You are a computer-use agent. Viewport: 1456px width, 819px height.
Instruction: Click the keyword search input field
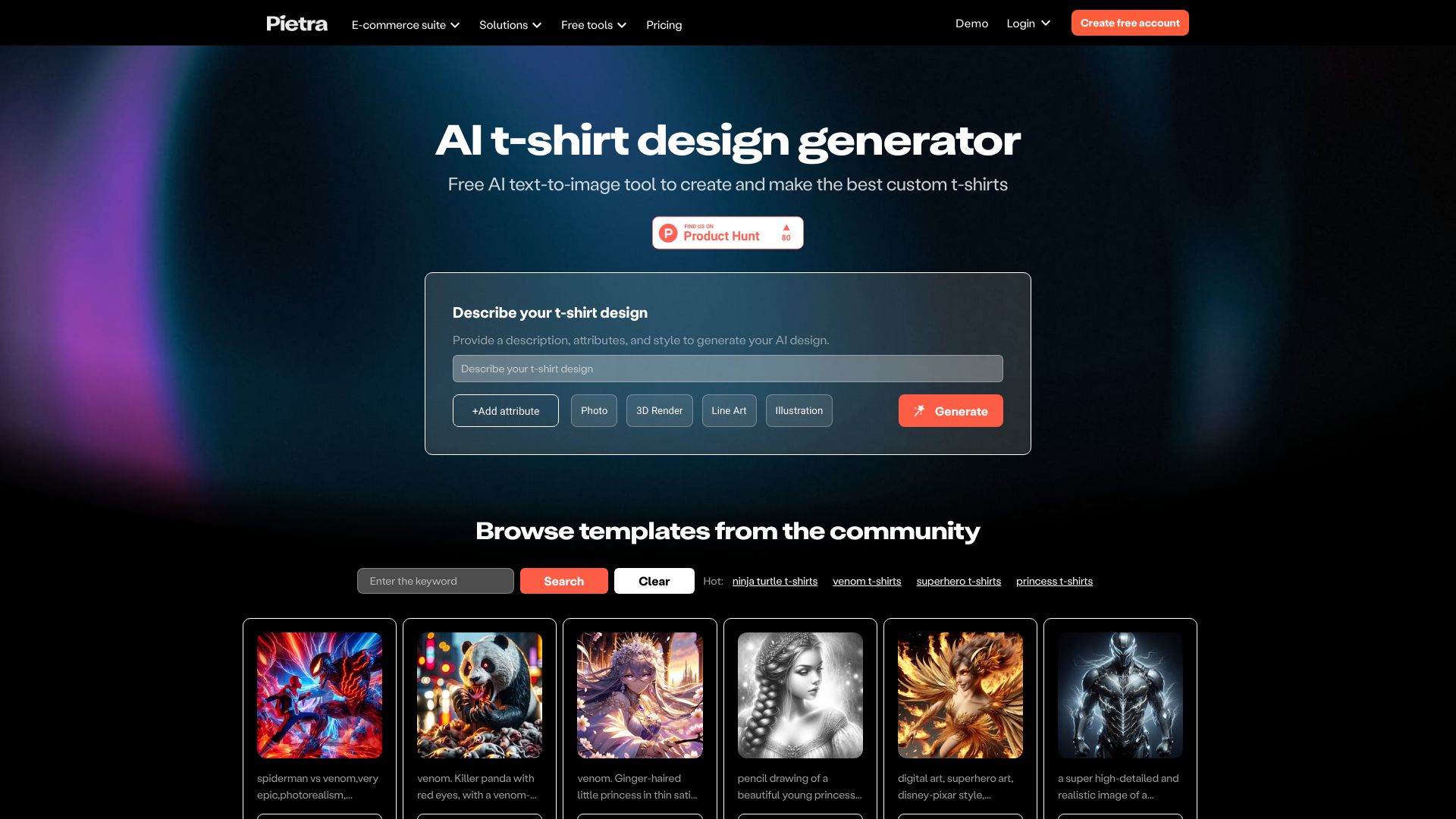coord(436,581)
